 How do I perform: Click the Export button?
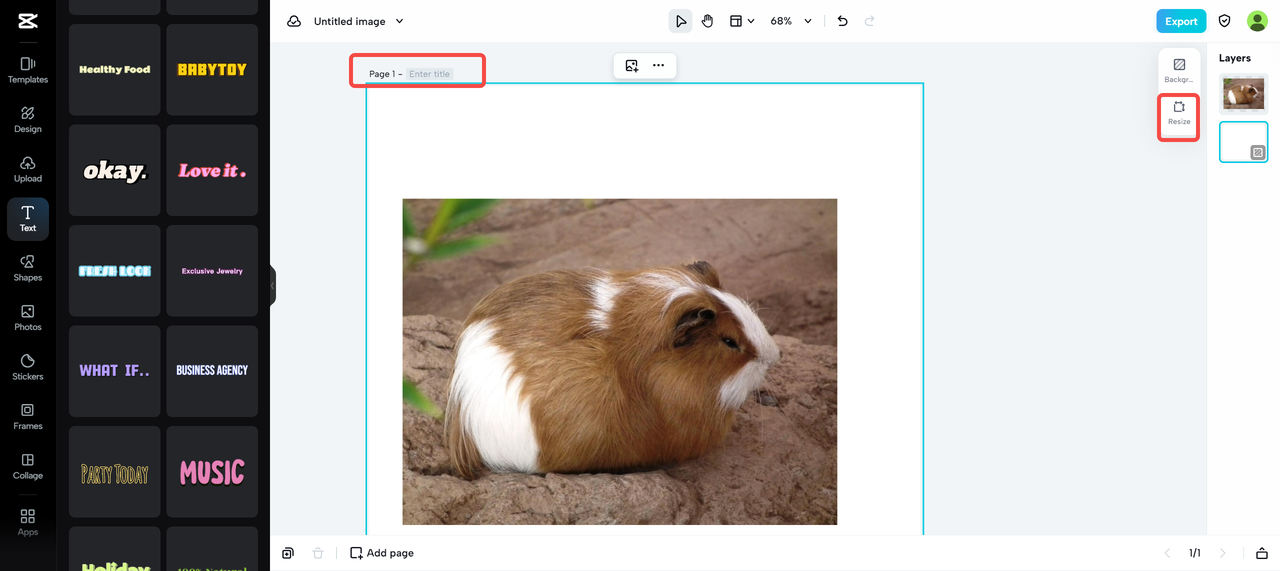click(x=1181, y=21)
